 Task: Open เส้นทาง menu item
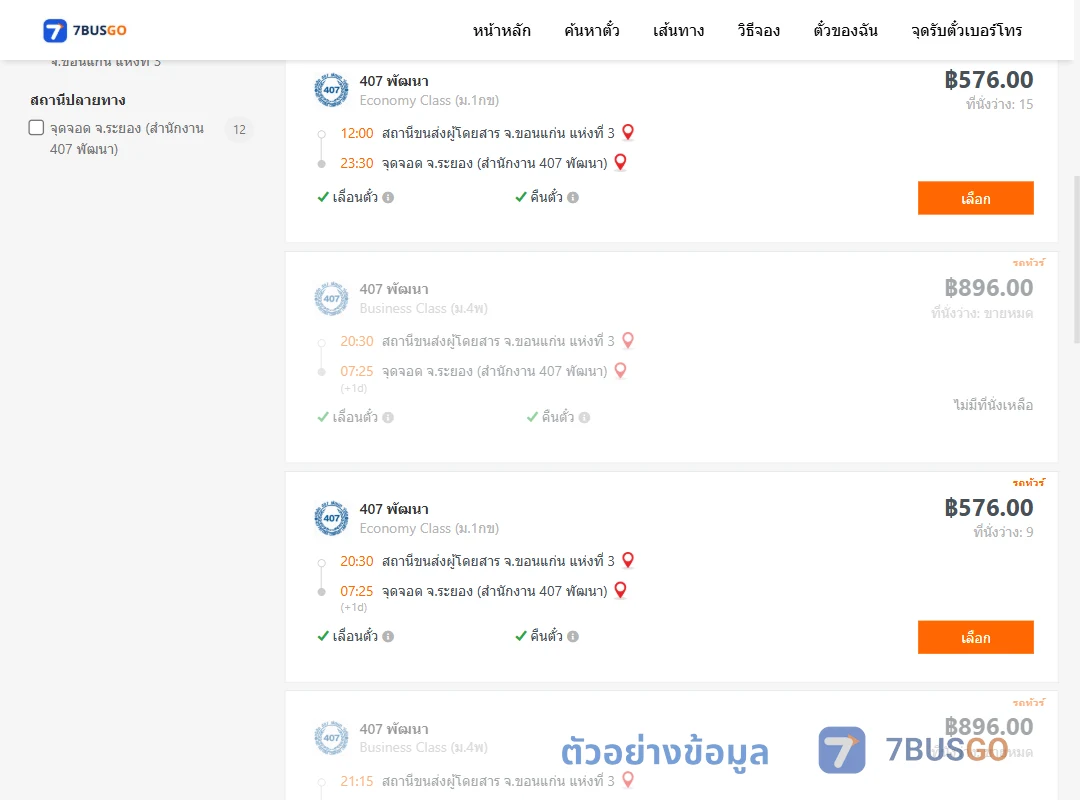678,30
